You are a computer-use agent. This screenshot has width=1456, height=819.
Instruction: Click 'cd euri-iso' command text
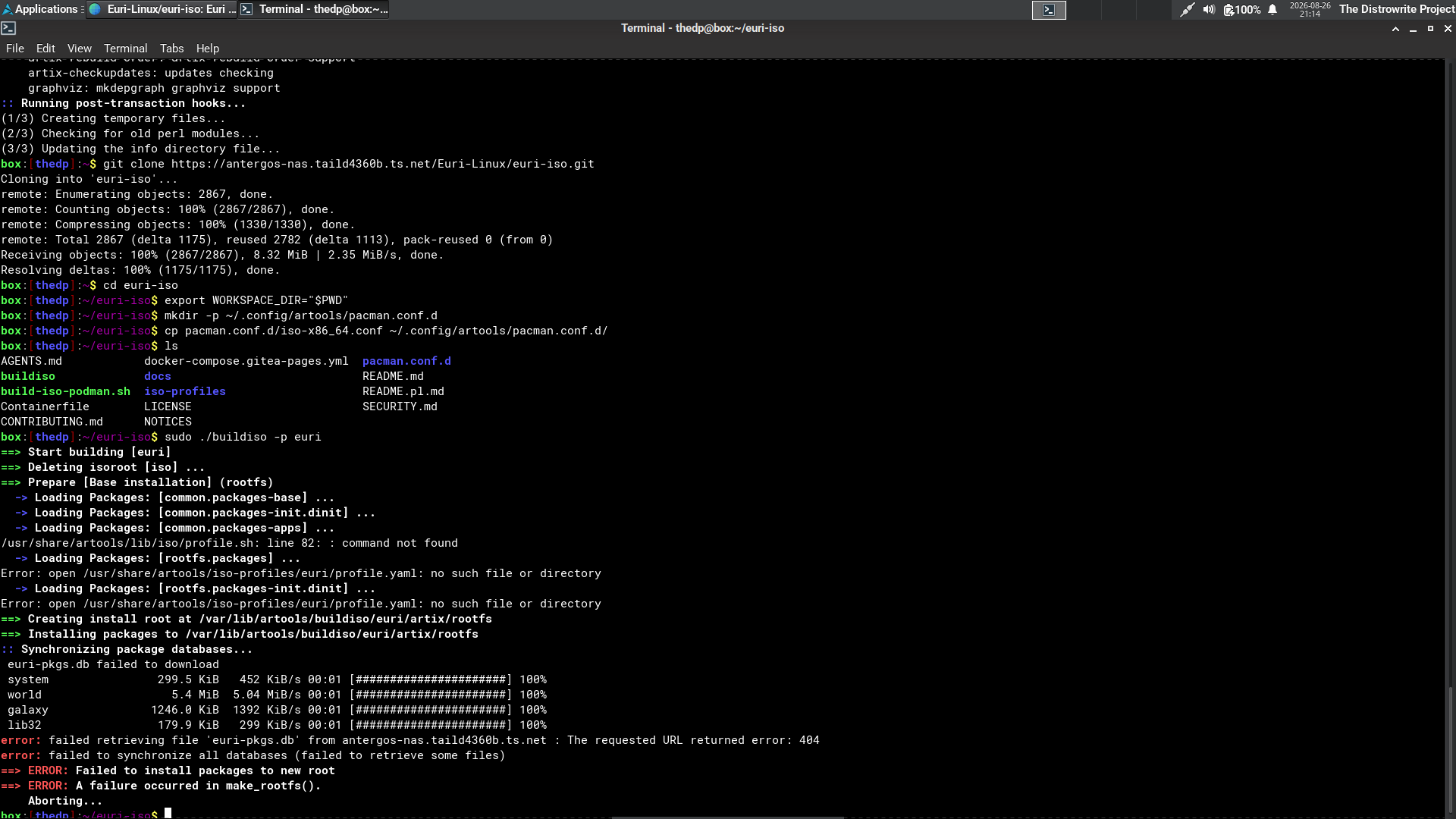coord(140,285)
